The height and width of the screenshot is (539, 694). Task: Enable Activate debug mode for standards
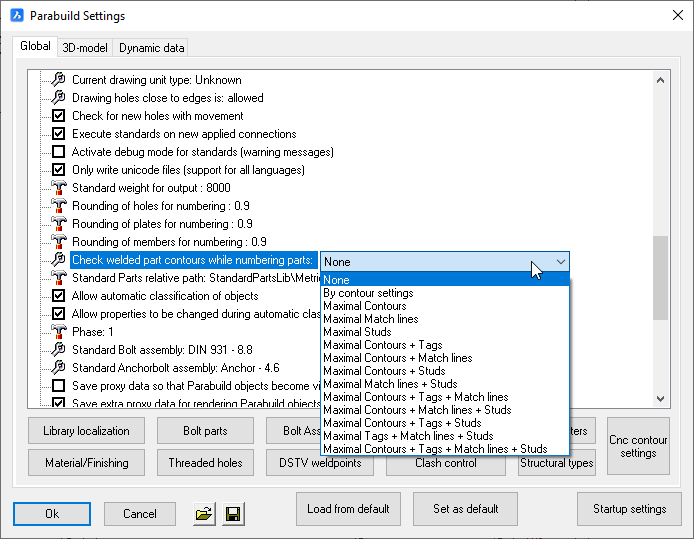point(59,152)
